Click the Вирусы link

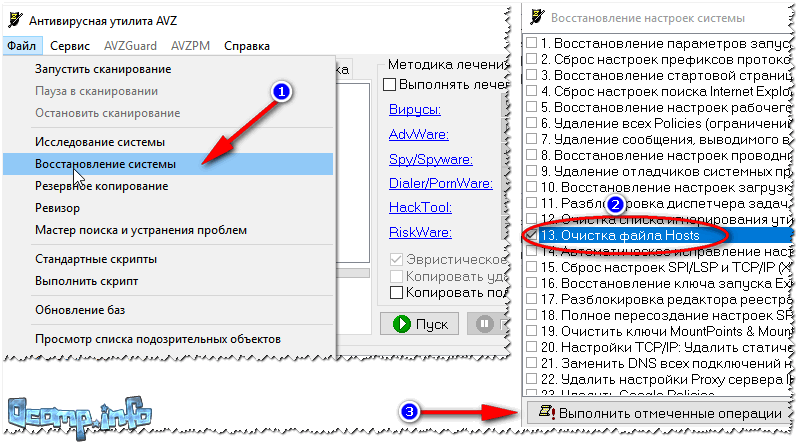[x=415, y=109]
